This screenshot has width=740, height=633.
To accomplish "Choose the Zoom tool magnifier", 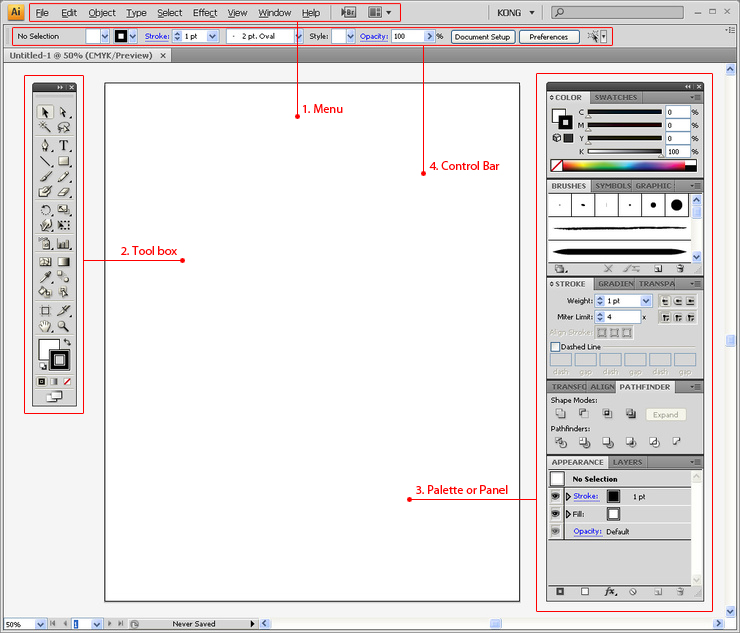I will pyautogui.click(x=64, y=326).
